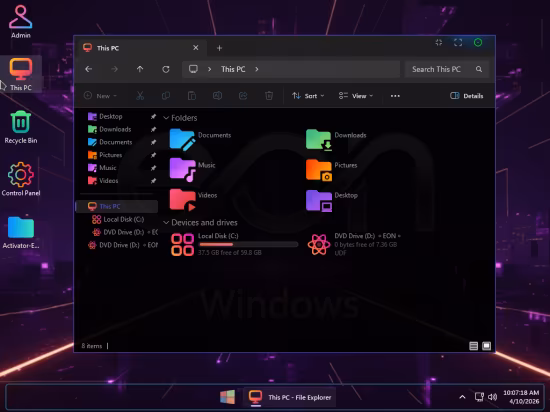Image resolution: width=550 pixels, height=412 pixels.
Task: Click the pin icon next to Pictures
Action: pos(153,155)
